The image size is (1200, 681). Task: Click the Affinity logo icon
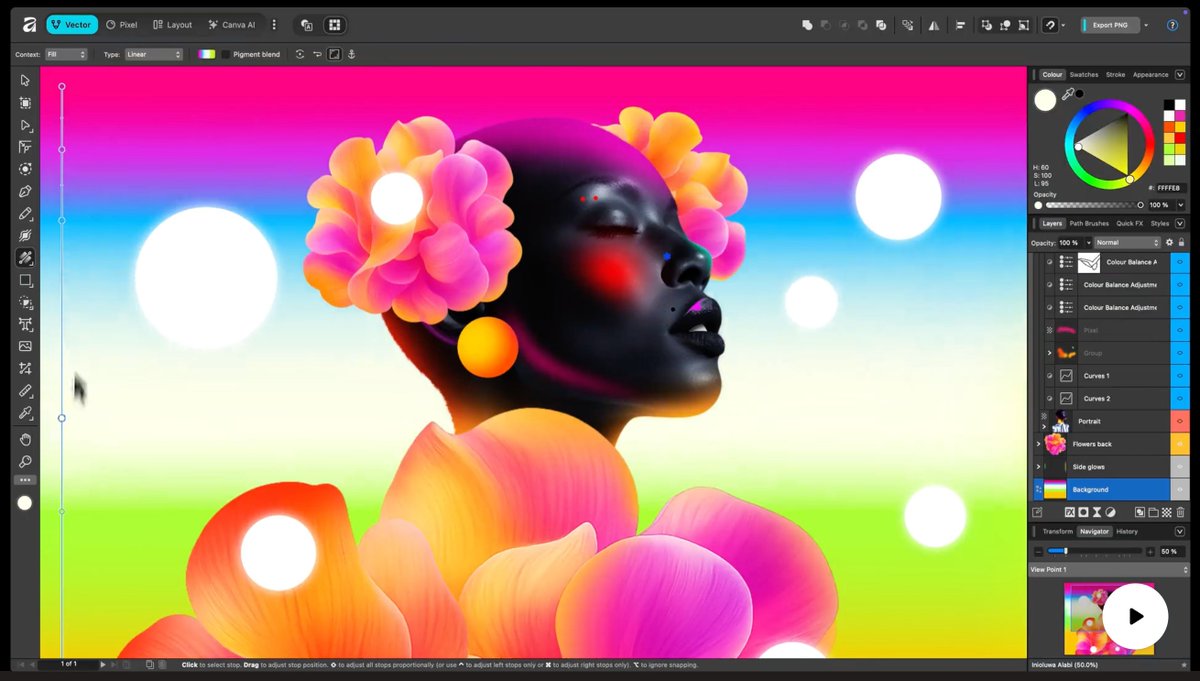(30, 24)
